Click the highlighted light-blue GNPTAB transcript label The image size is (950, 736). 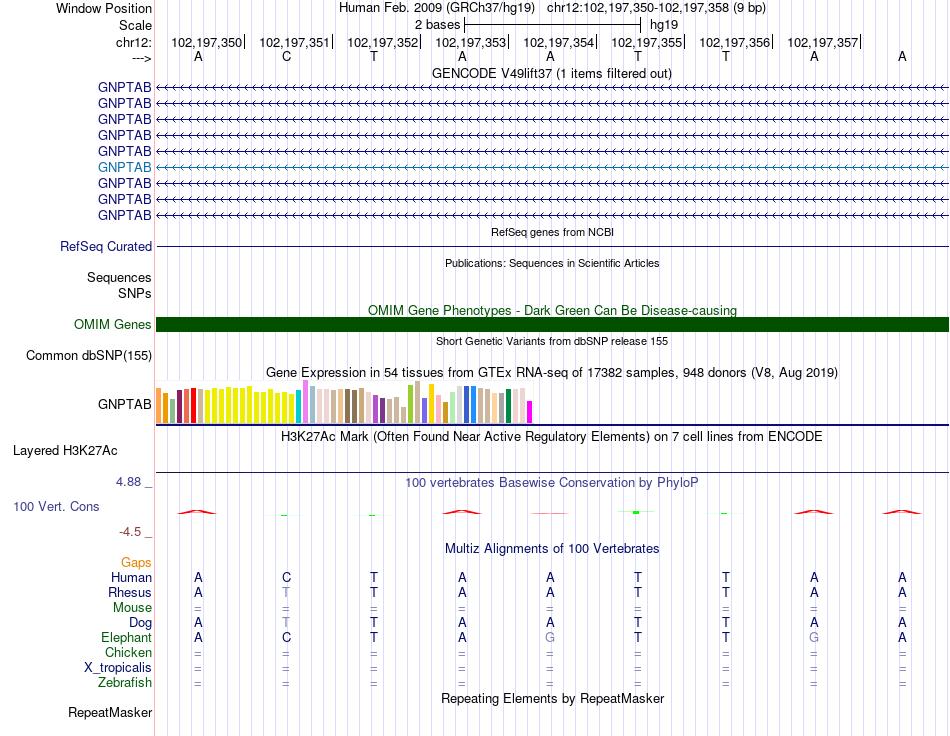coord(124,167)
